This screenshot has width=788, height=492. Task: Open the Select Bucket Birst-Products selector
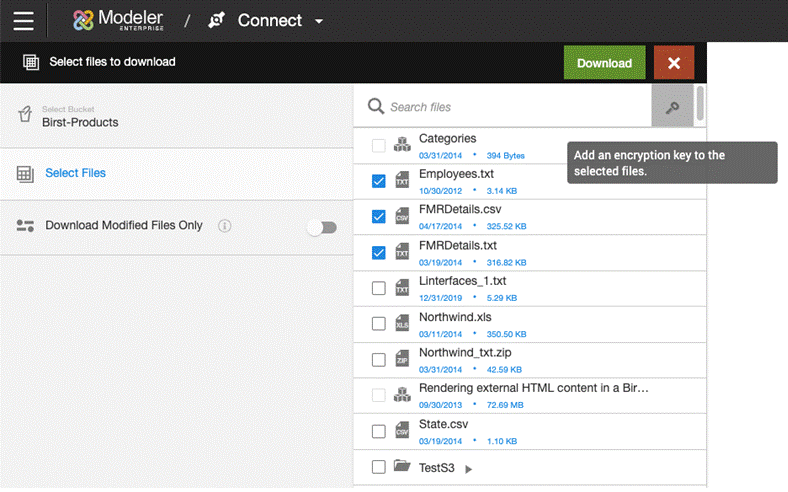tap(176, 116)
